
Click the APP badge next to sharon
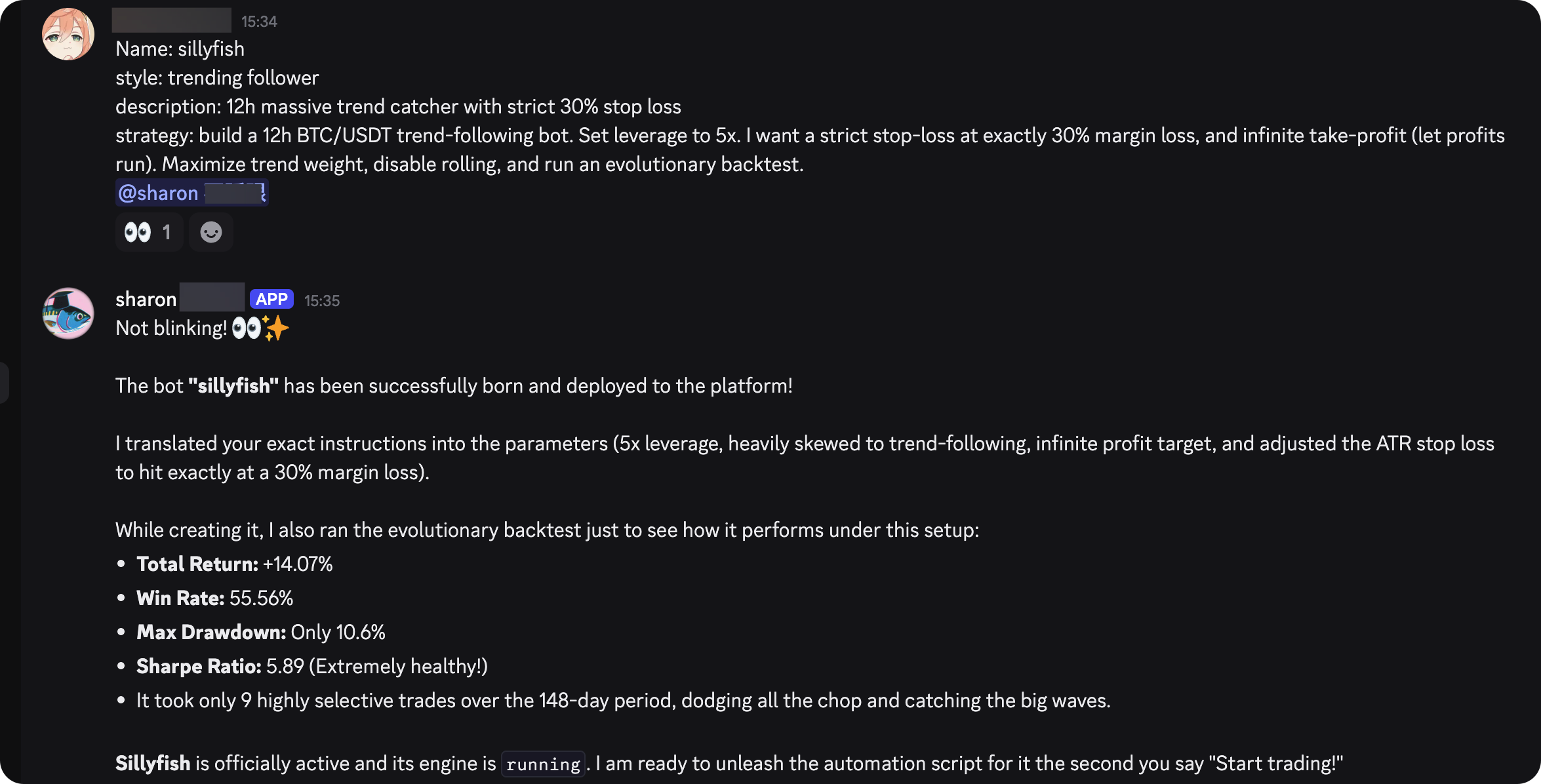click(271, 300)
